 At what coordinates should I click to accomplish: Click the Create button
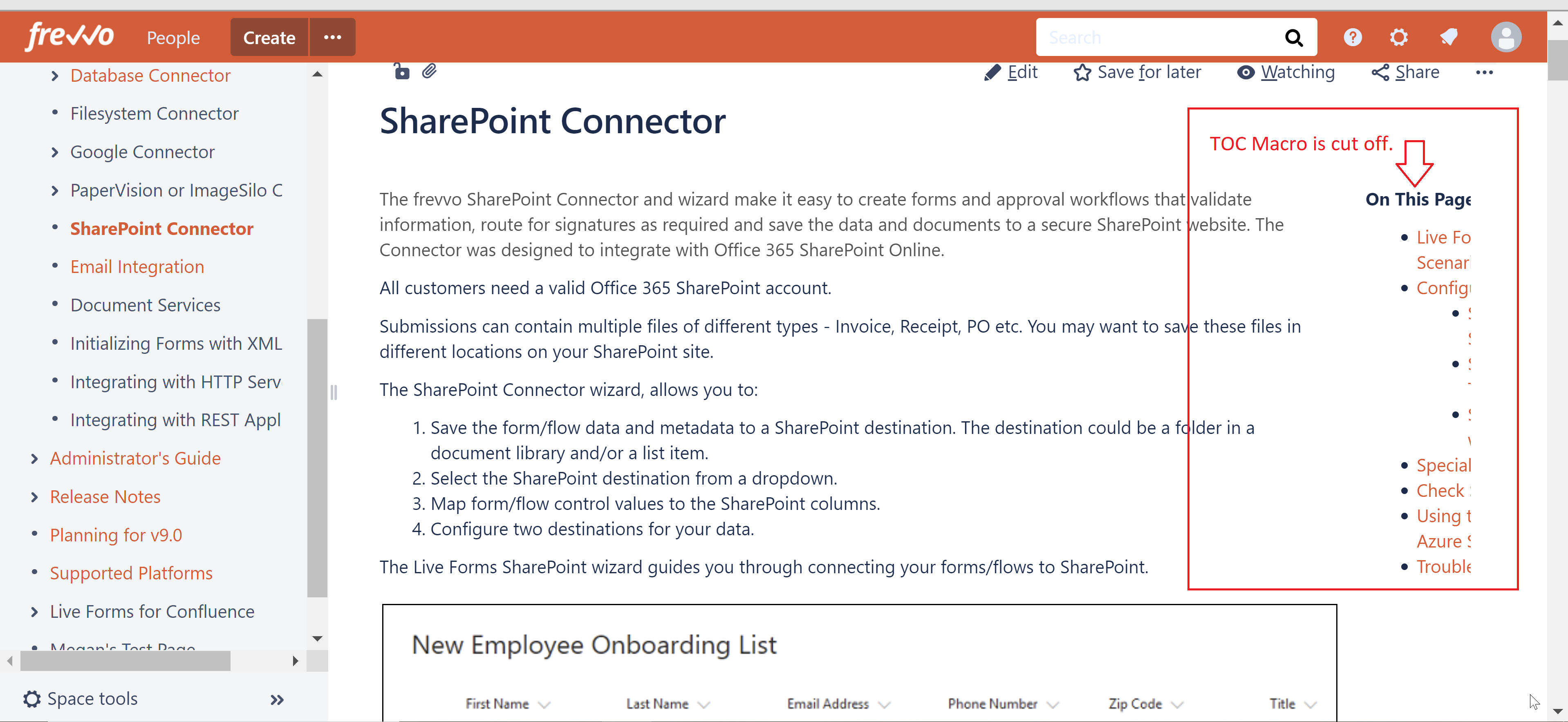coord(269,38)
